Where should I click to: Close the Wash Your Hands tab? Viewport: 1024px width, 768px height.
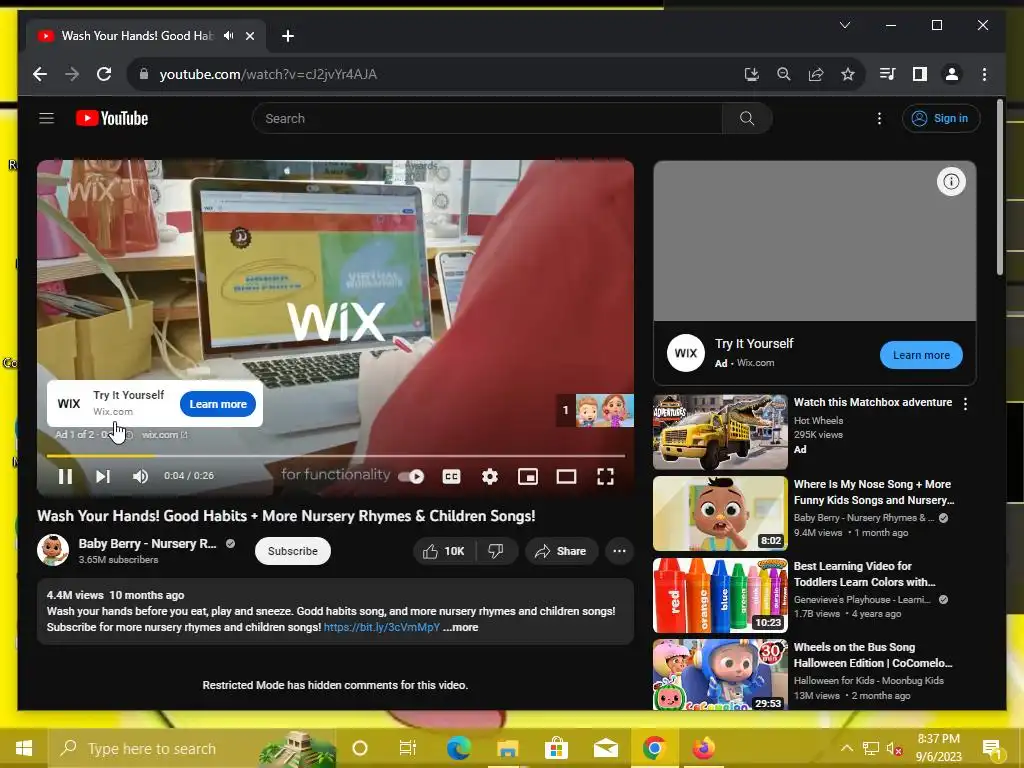250,36
